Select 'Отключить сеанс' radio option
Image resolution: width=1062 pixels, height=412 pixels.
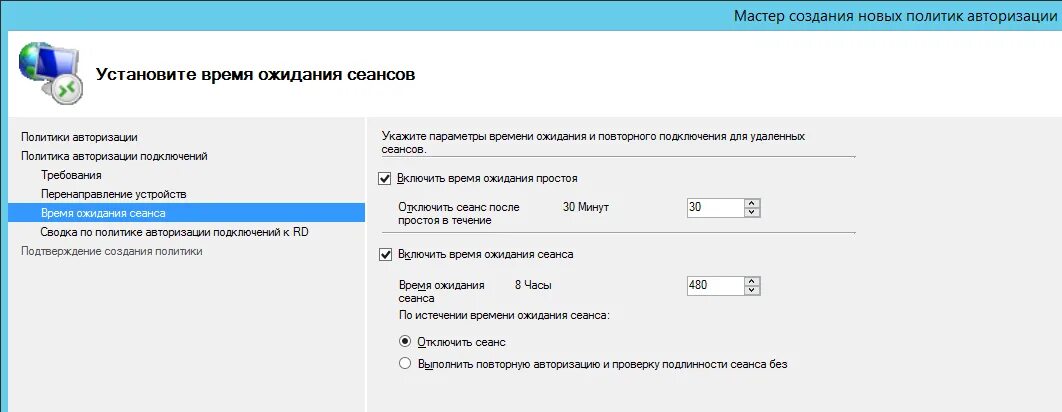405,342
